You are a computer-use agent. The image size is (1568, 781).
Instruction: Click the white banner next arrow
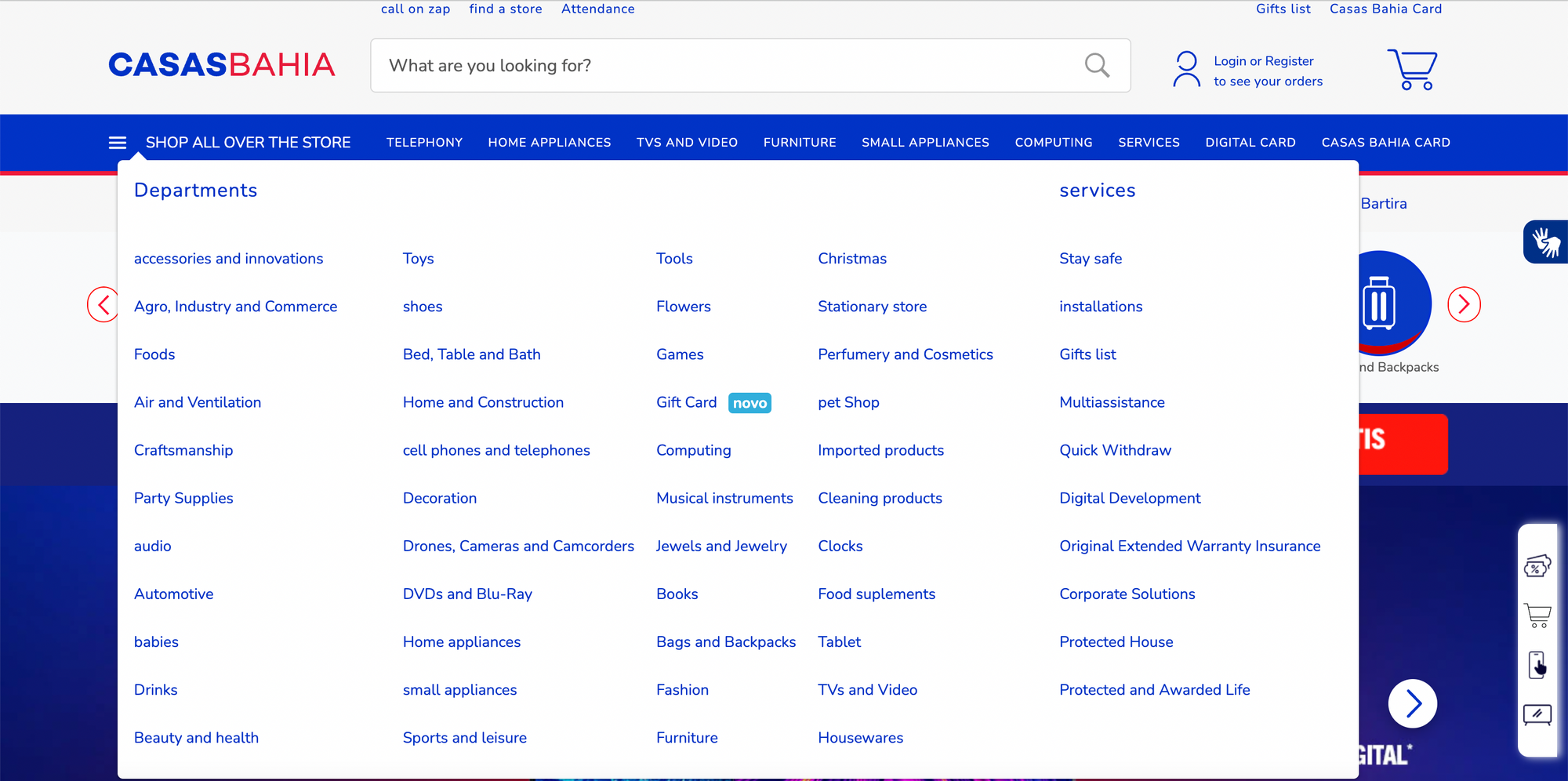(x=1413, y=703)
